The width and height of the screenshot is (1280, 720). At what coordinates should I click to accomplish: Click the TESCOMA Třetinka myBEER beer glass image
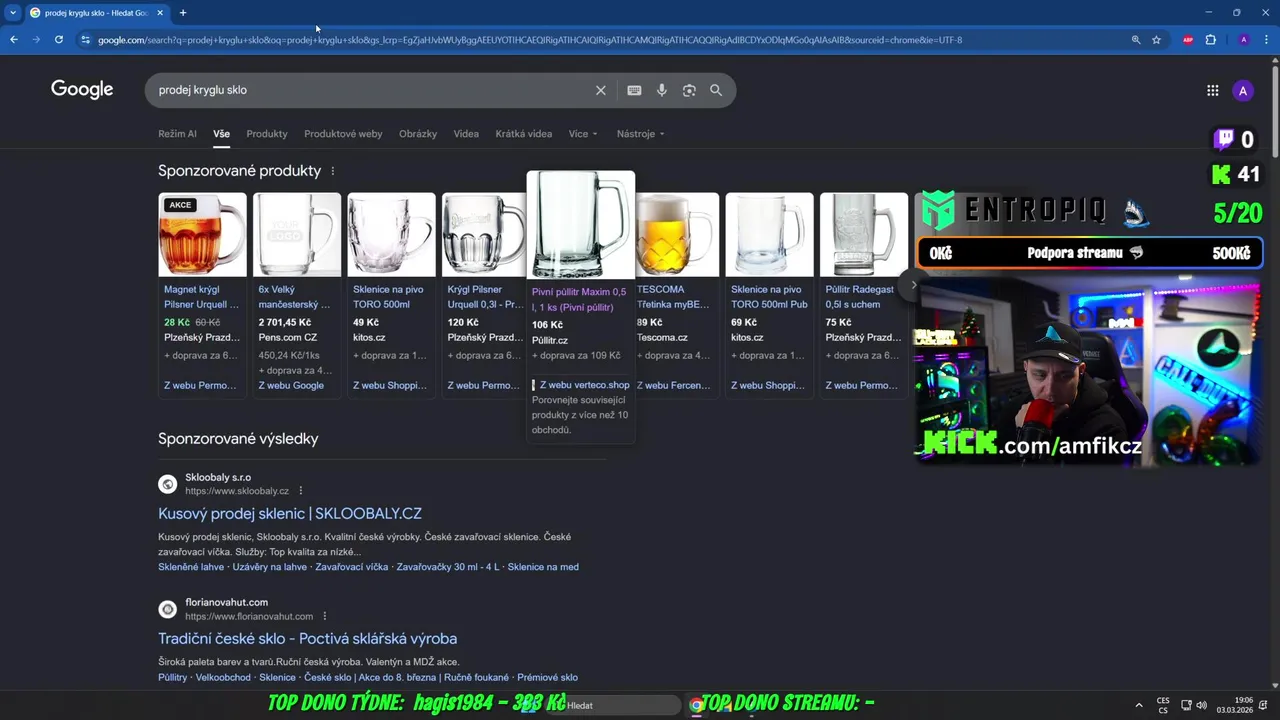tap(677, 234)
